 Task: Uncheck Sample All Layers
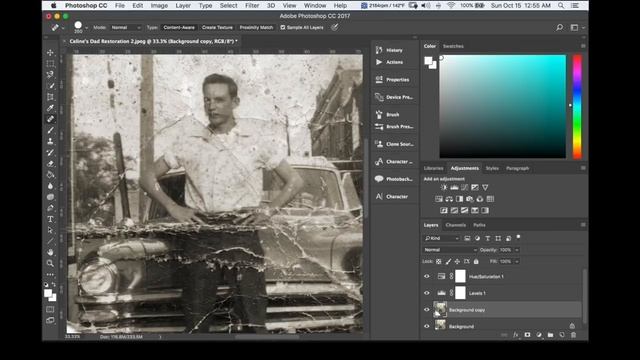coord(283,27)
